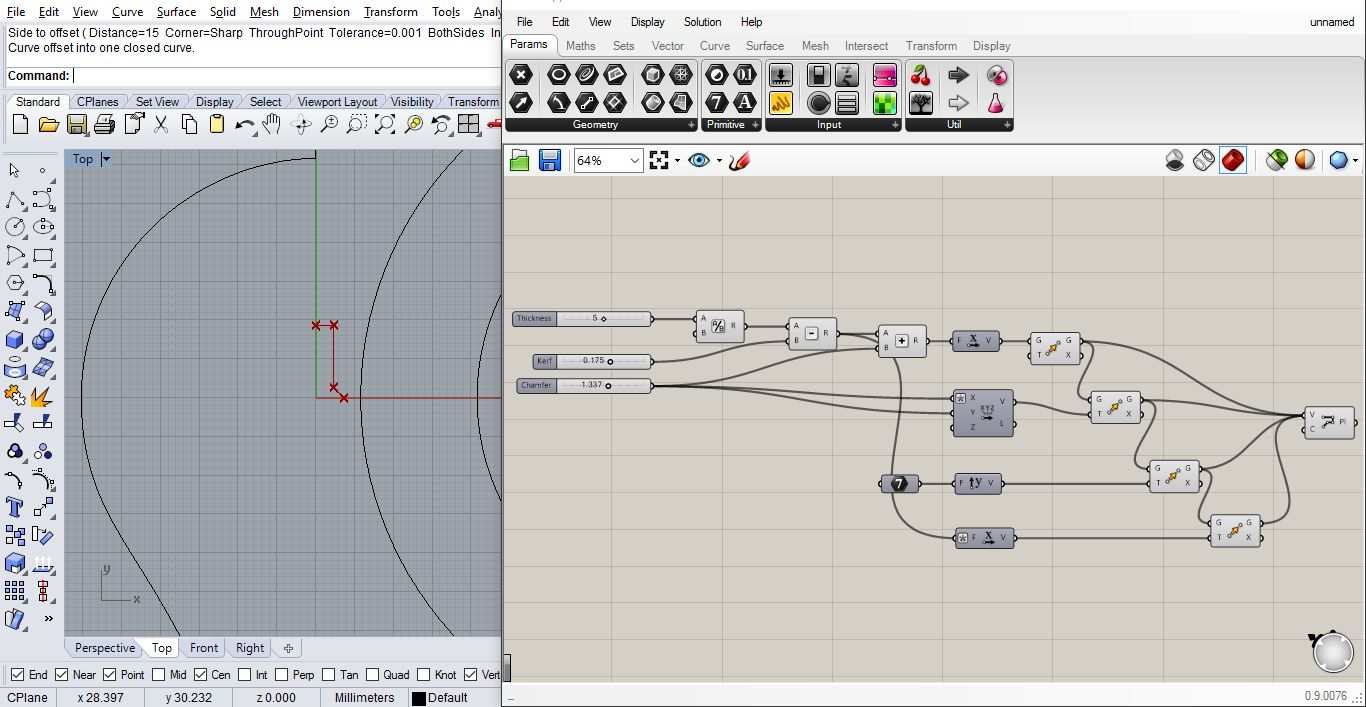Open Rhino's Dimension menu
This screenshot has width=1366, height=707.
click(x=321, y=12)
